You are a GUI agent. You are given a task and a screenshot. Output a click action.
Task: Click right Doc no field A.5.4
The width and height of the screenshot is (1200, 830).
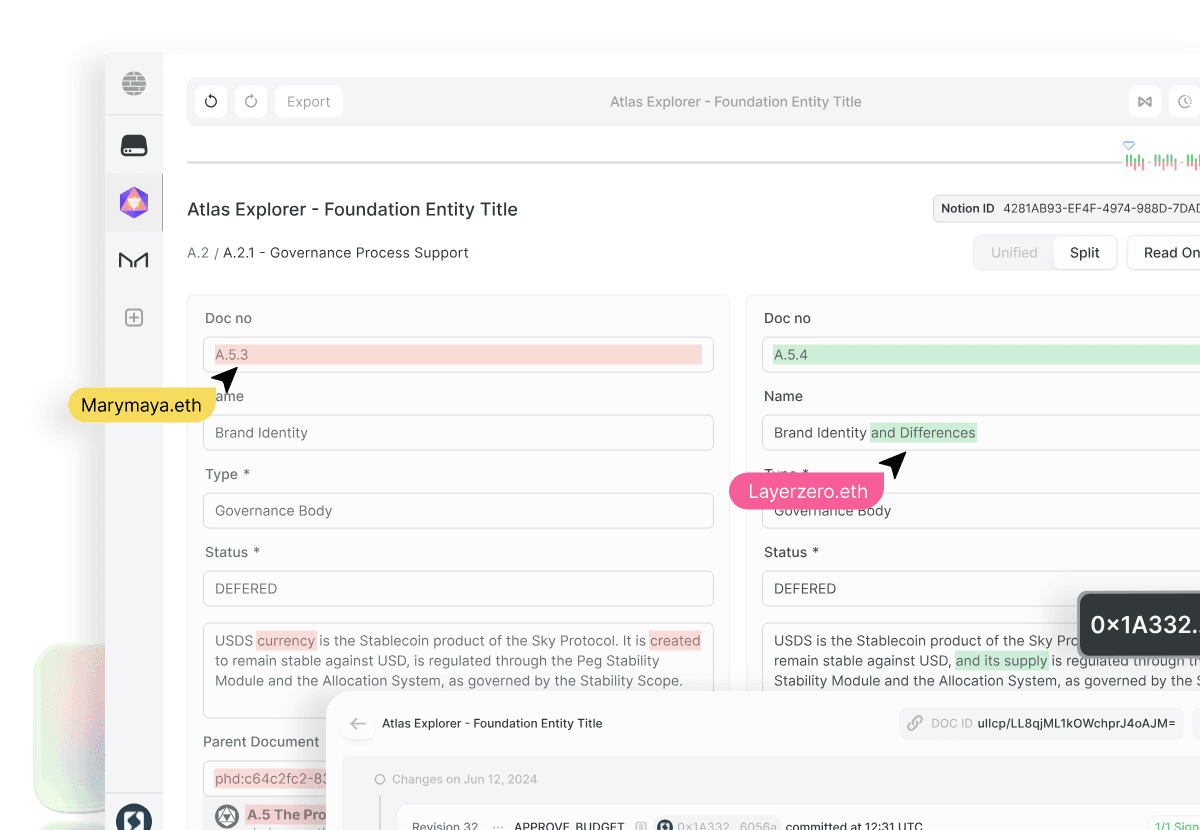coord(981,354)
